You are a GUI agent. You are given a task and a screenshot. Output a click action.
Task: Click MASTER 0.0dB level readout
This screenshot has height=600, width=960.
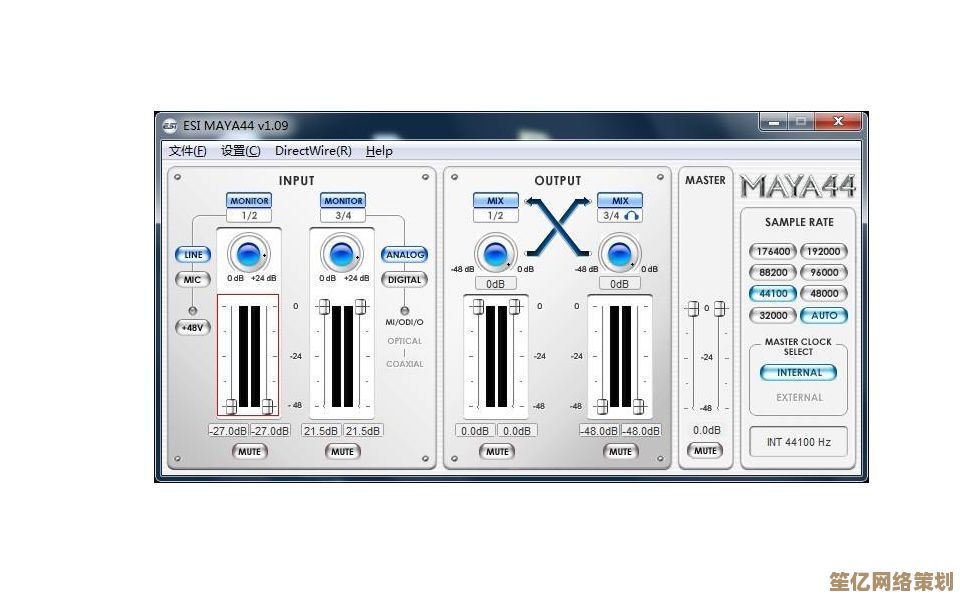click(707, 430)
